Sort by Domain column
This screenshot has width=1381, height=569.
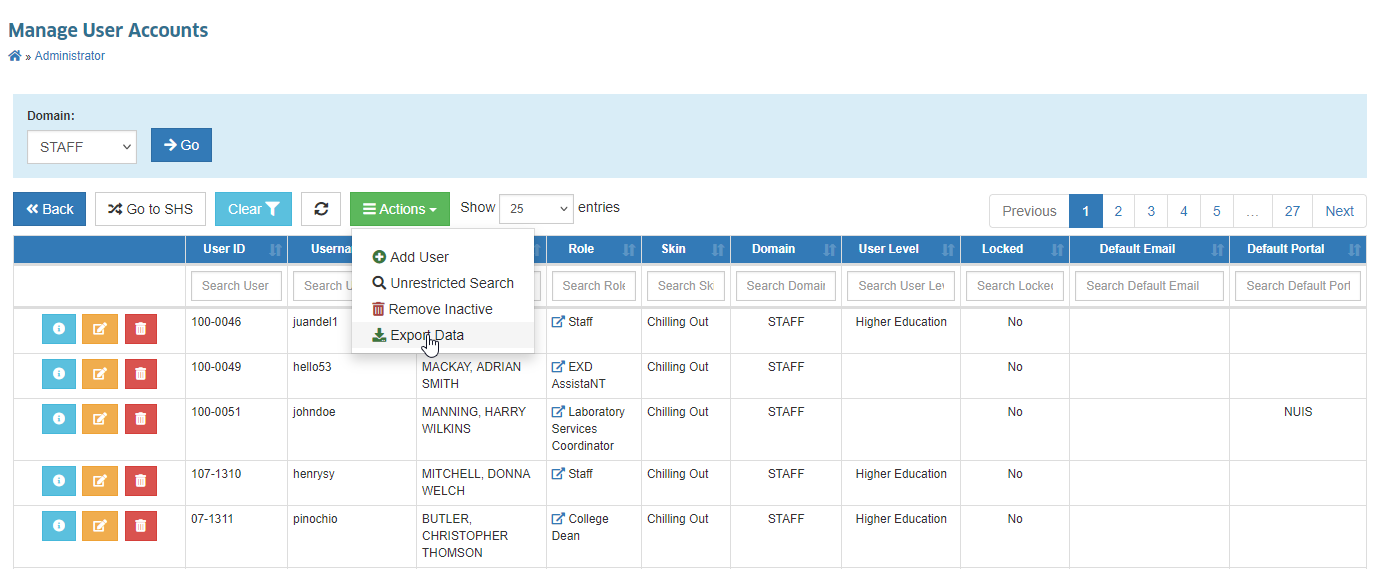coord(785,249)
